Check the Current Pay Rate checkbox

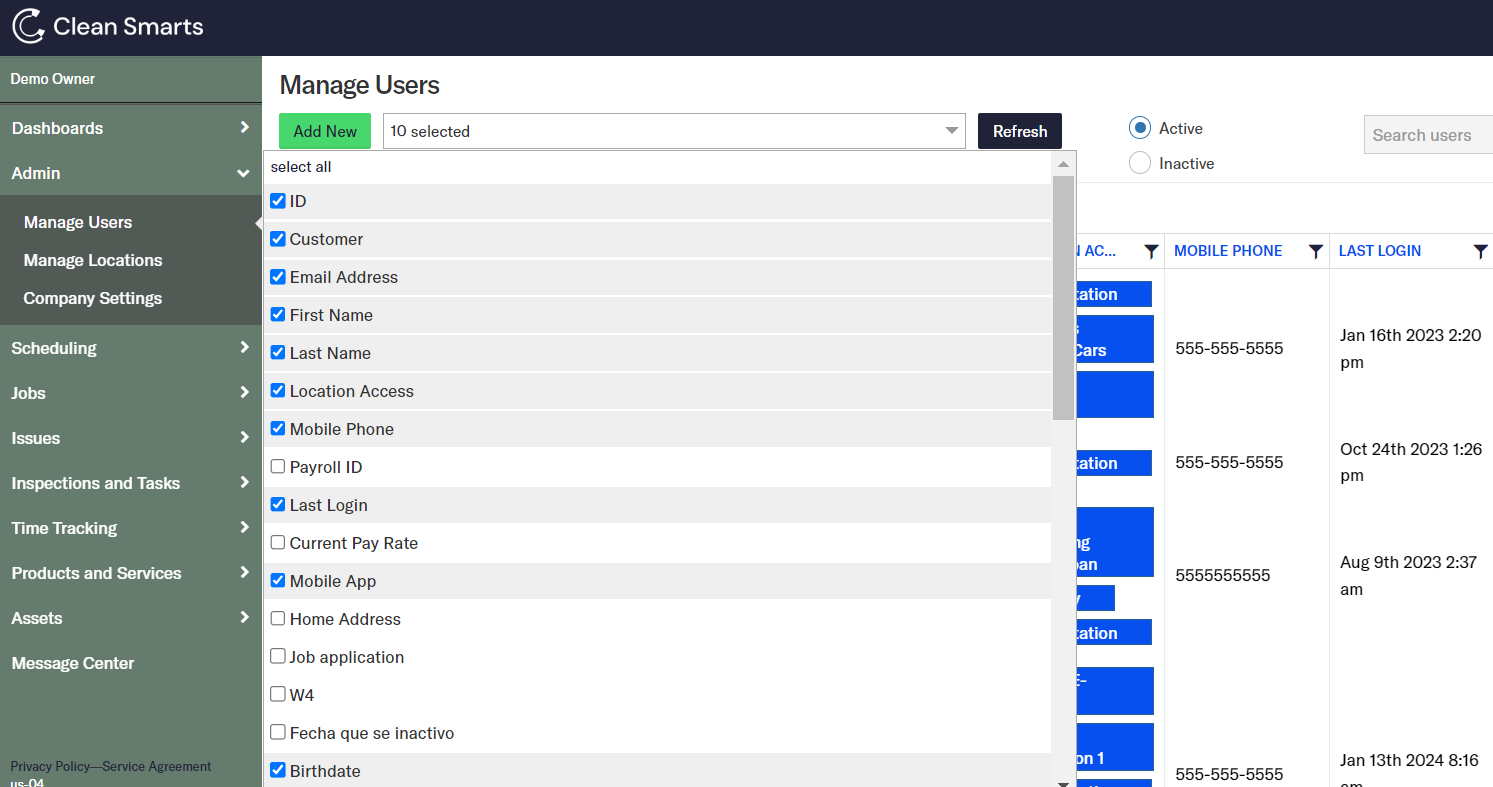pyautogui.click(x=278, y=543)
